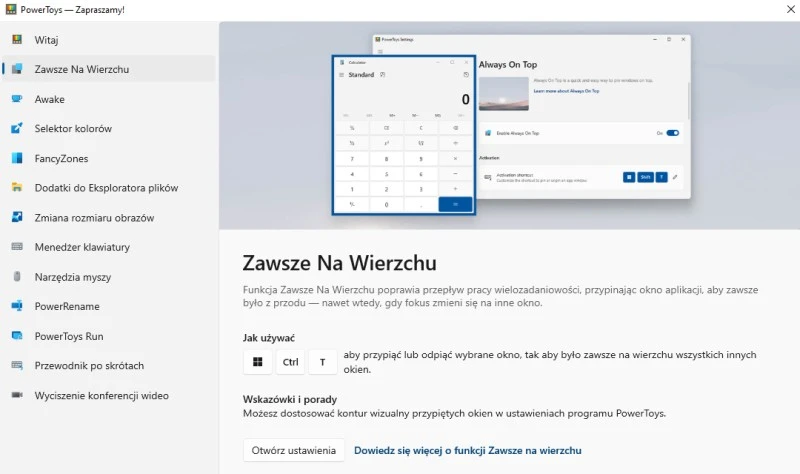
Task: Select Zawsze Na Wierzchu in sidebar
Action: (x=109, y=69)
